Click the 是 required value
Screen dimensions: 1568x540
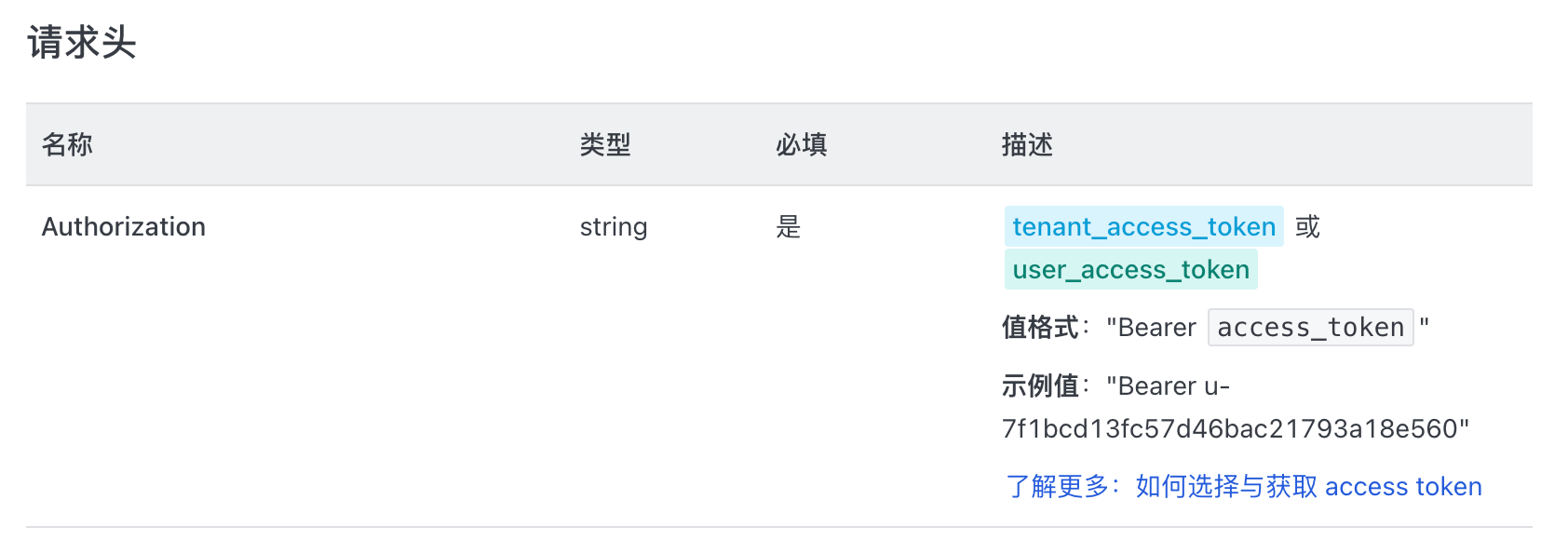click(x=789, y=226)
